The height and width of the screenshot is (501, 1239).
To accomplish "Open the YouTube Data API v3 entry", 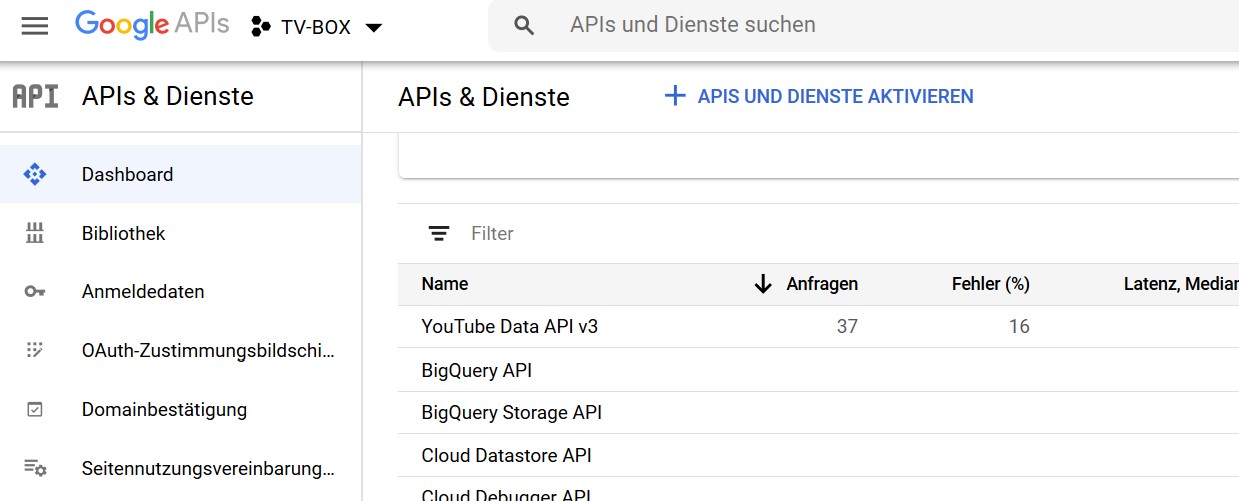I will pos(510,326).
